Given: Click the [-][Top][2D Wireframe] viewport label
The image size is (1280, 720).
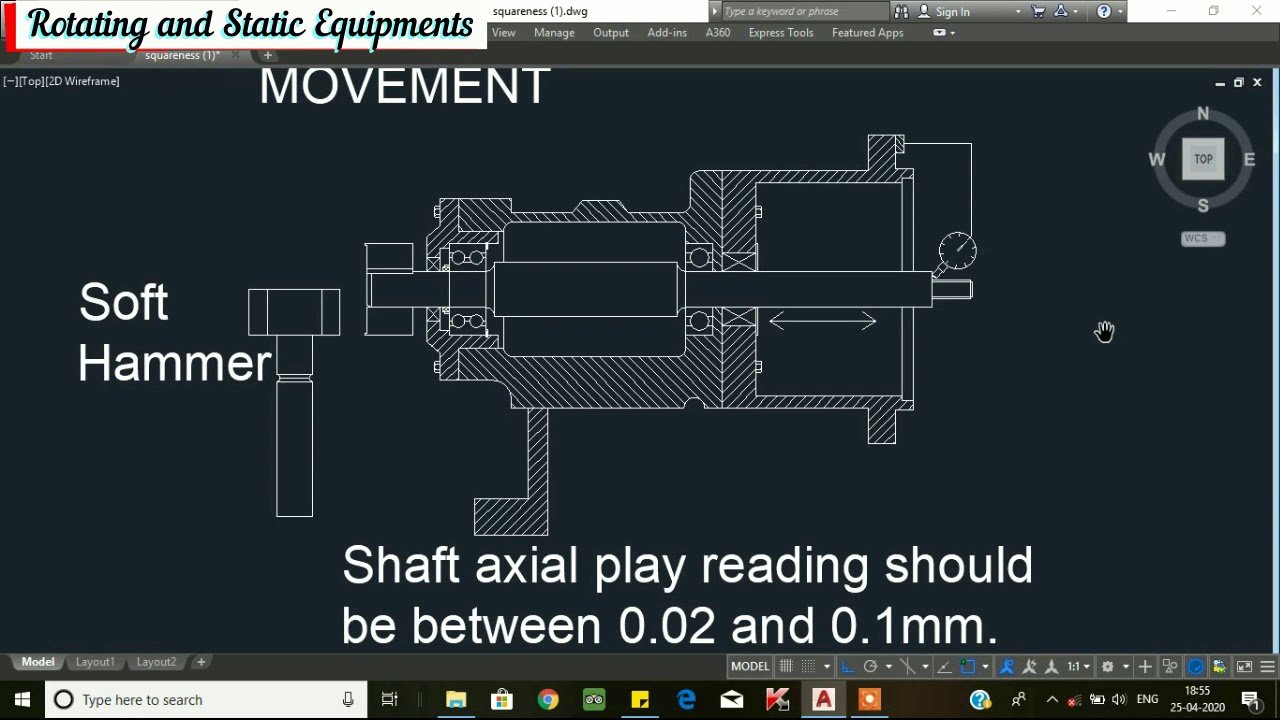Looking at the screenshot, I should (61, 81).
